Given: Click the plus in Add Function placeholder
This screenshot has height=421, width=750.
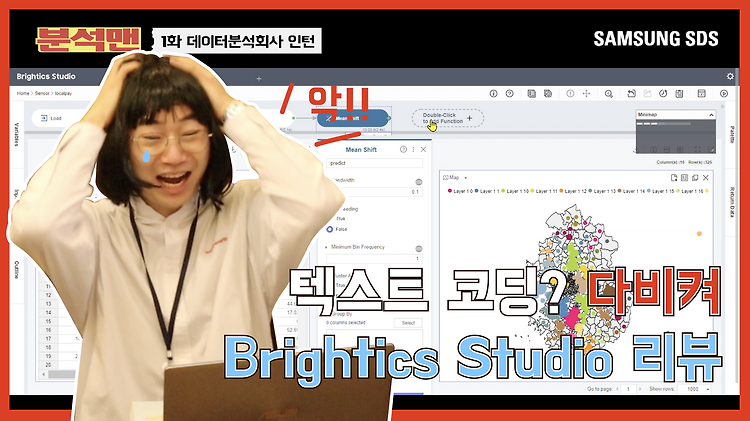Looking at the screenshot, I should tap(469, 118).
